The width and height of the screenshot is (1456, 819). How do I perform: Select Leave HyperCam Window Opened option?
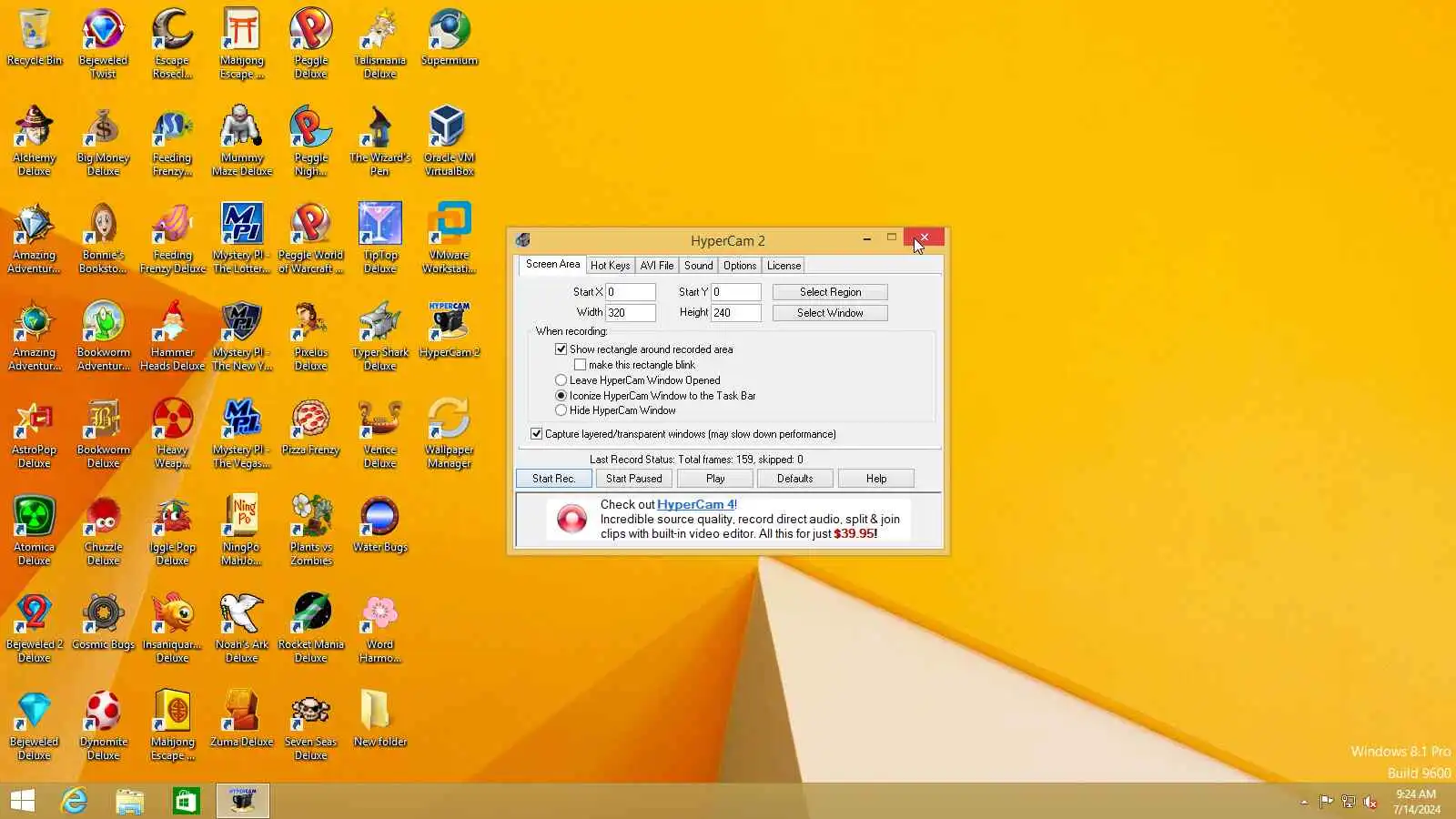[x=561, y=380]
